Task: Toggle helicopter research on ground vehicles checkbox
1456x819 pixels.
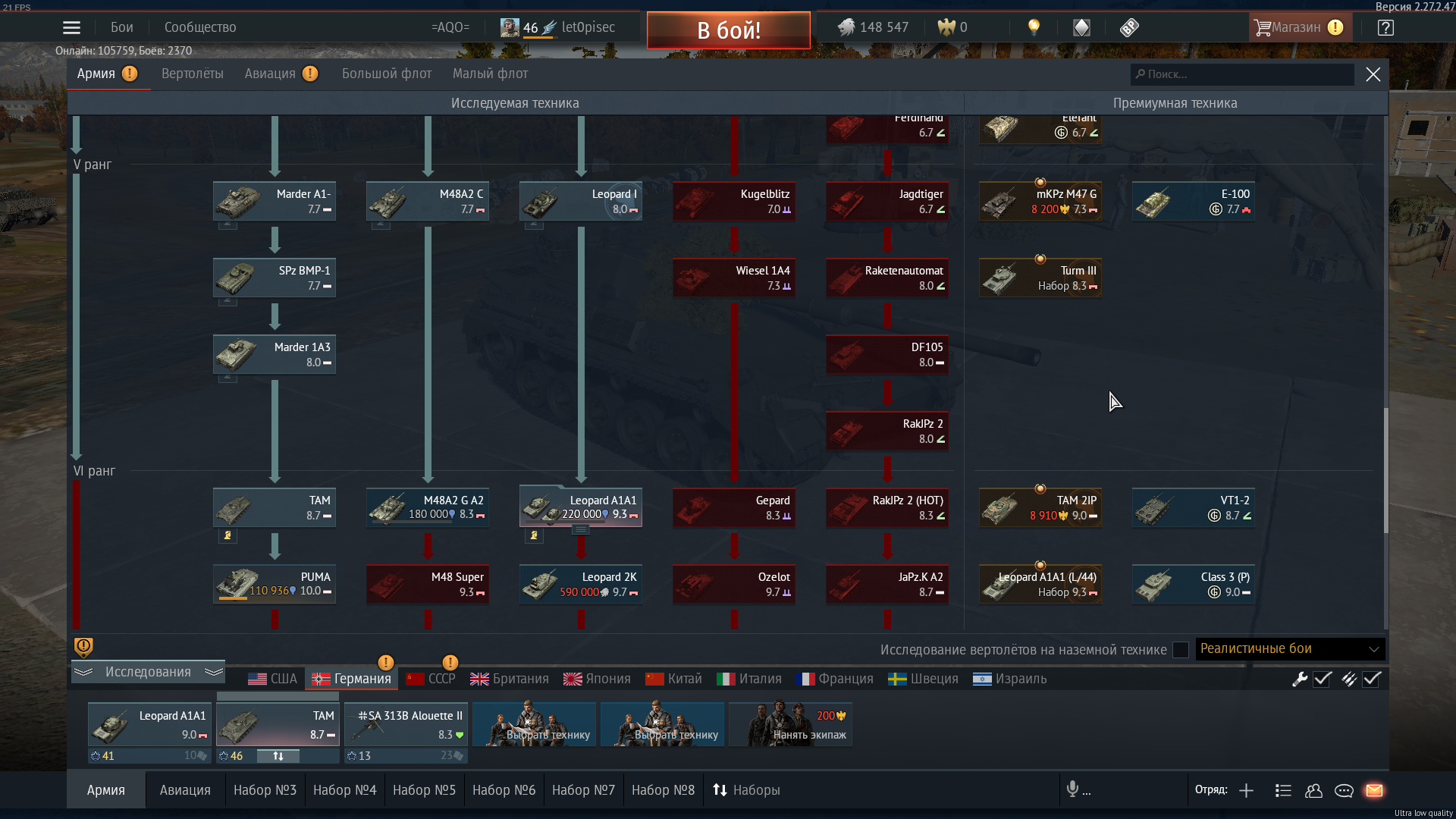Action: 1180,650
